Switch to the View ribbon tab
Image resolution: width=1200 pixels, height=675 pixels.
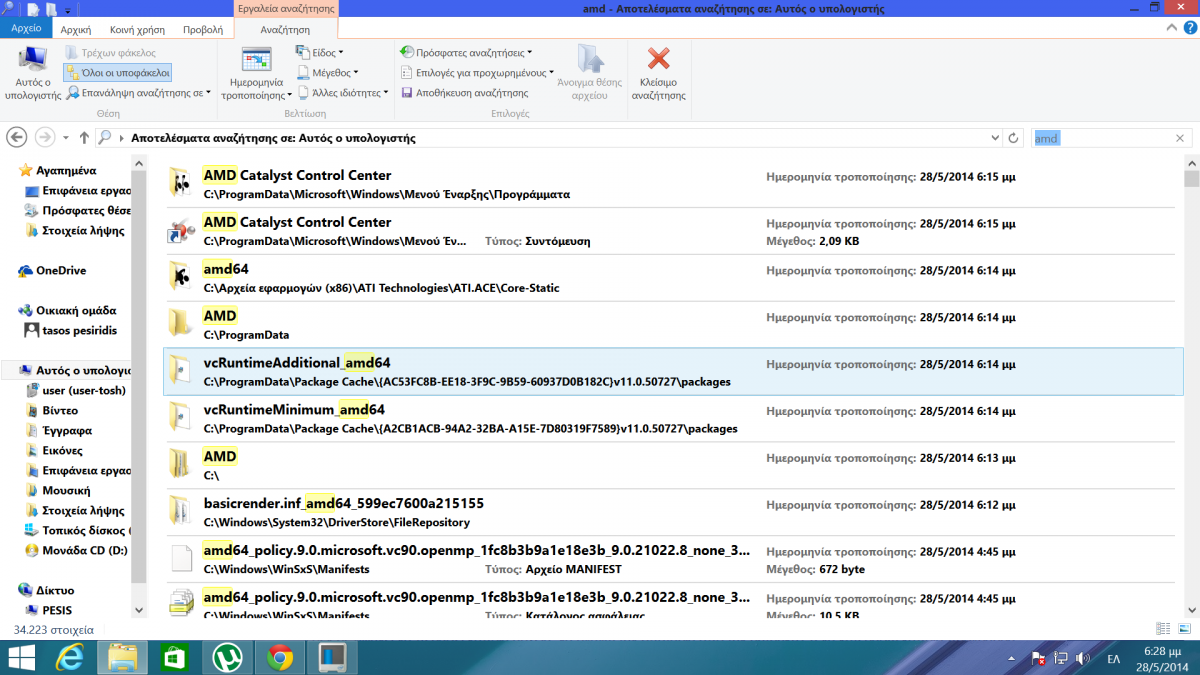(203, 30)
